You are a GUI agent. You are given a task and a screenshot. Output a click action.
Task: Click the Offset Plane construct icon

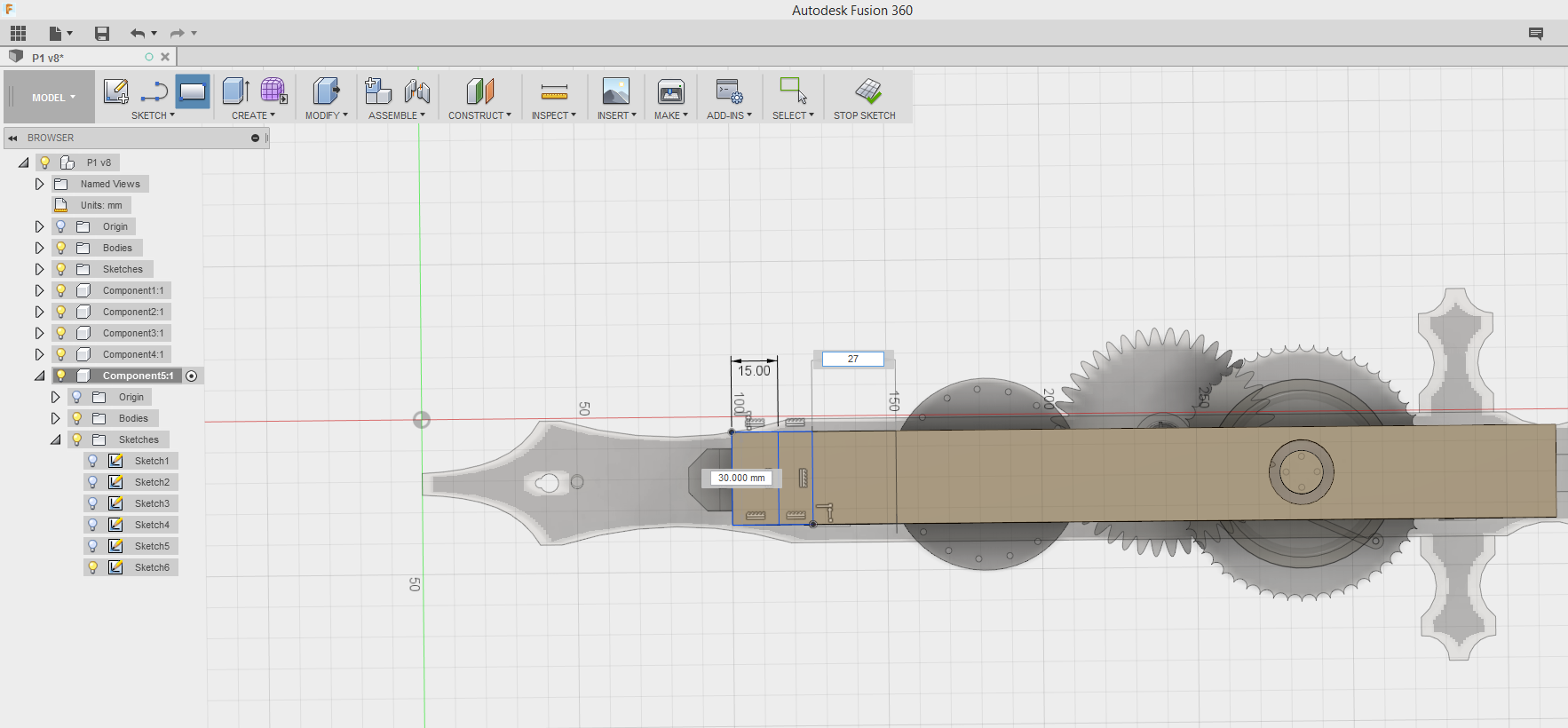tap(479, 91)
